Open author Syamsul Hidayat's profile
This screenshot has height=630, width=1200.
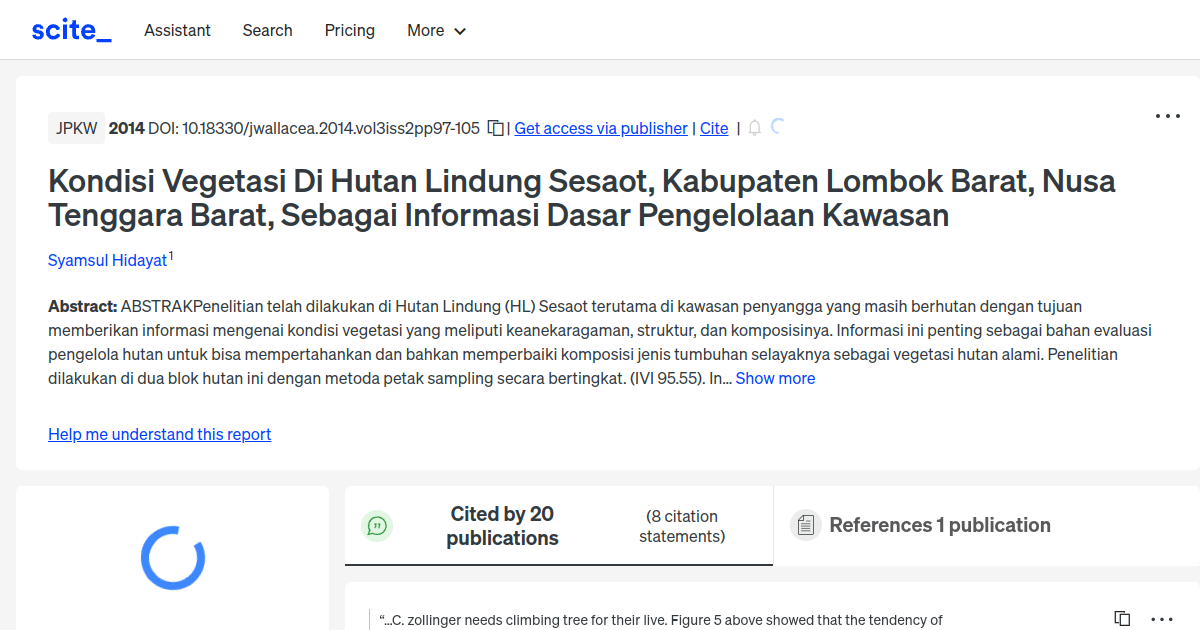coord(107,260)
